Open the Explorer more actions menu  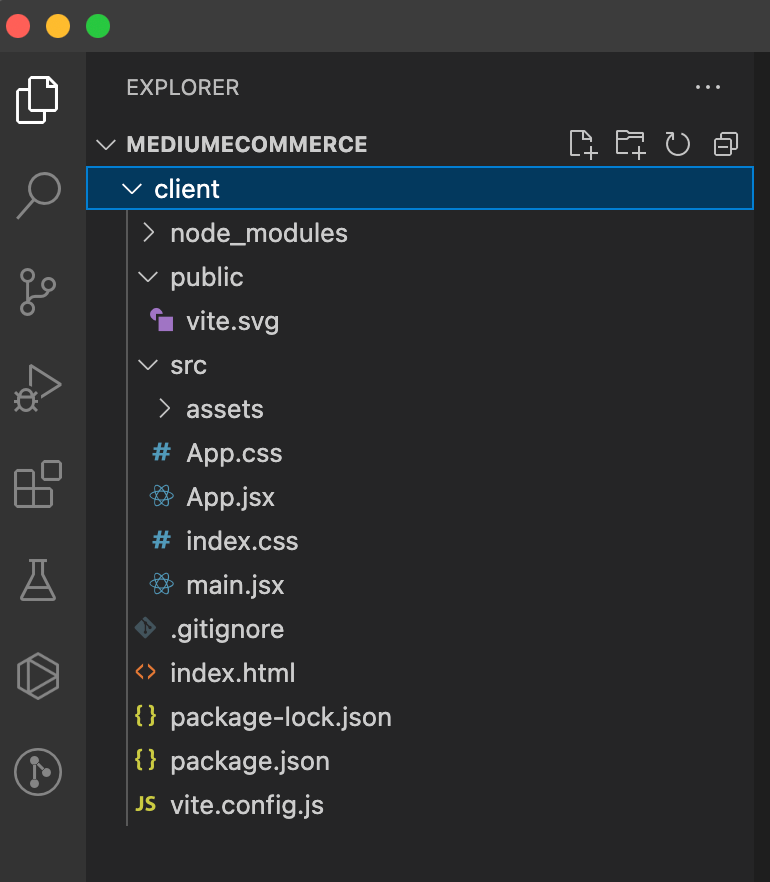coord(708,87)
